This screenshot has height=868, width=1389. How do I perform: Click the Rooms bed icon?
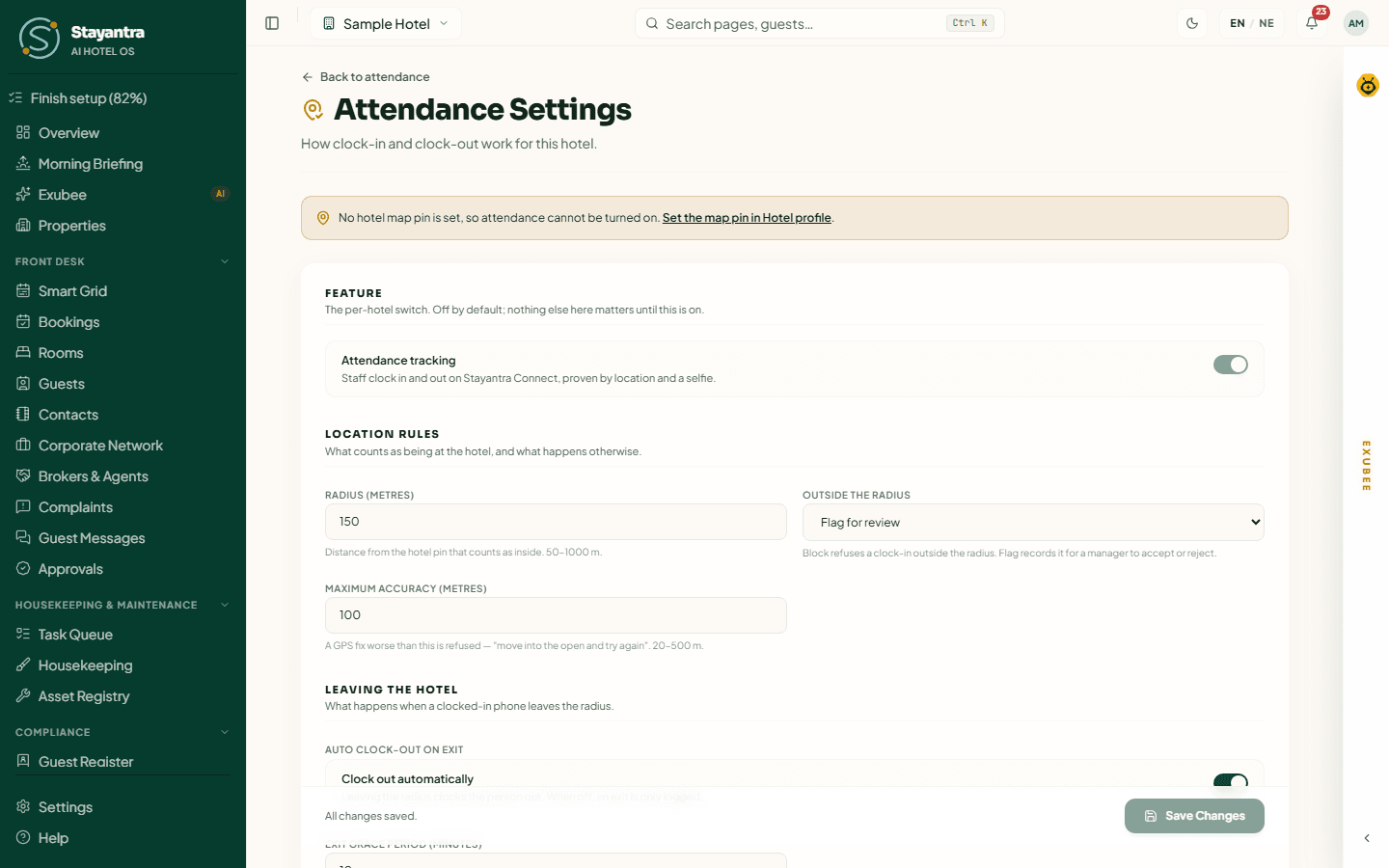23,352
